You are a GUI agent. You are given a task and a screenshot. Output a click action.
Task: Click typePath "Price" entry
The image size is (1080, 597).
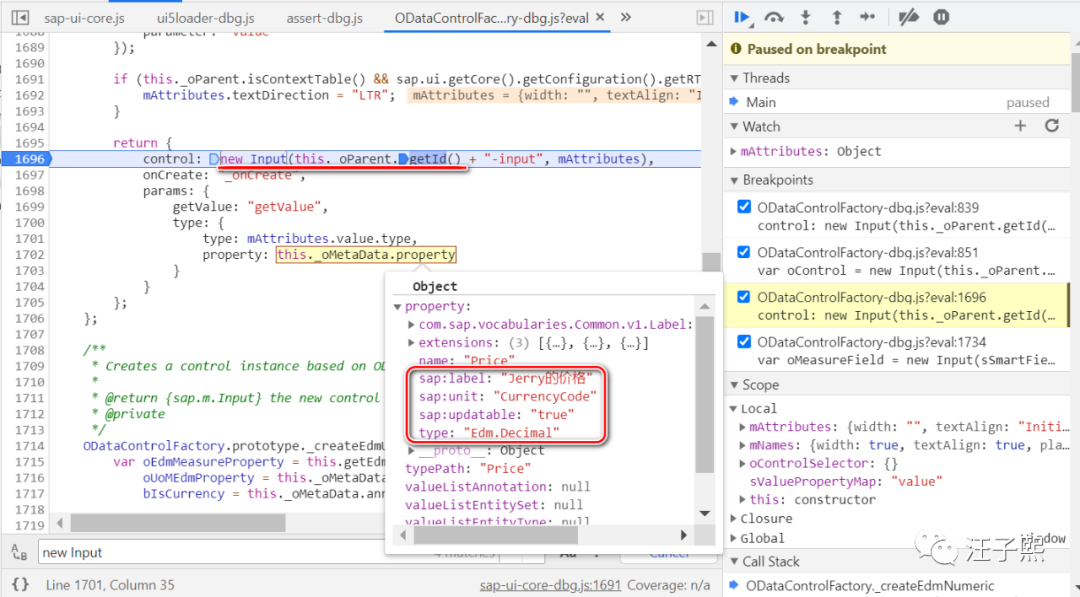[468, 469]
